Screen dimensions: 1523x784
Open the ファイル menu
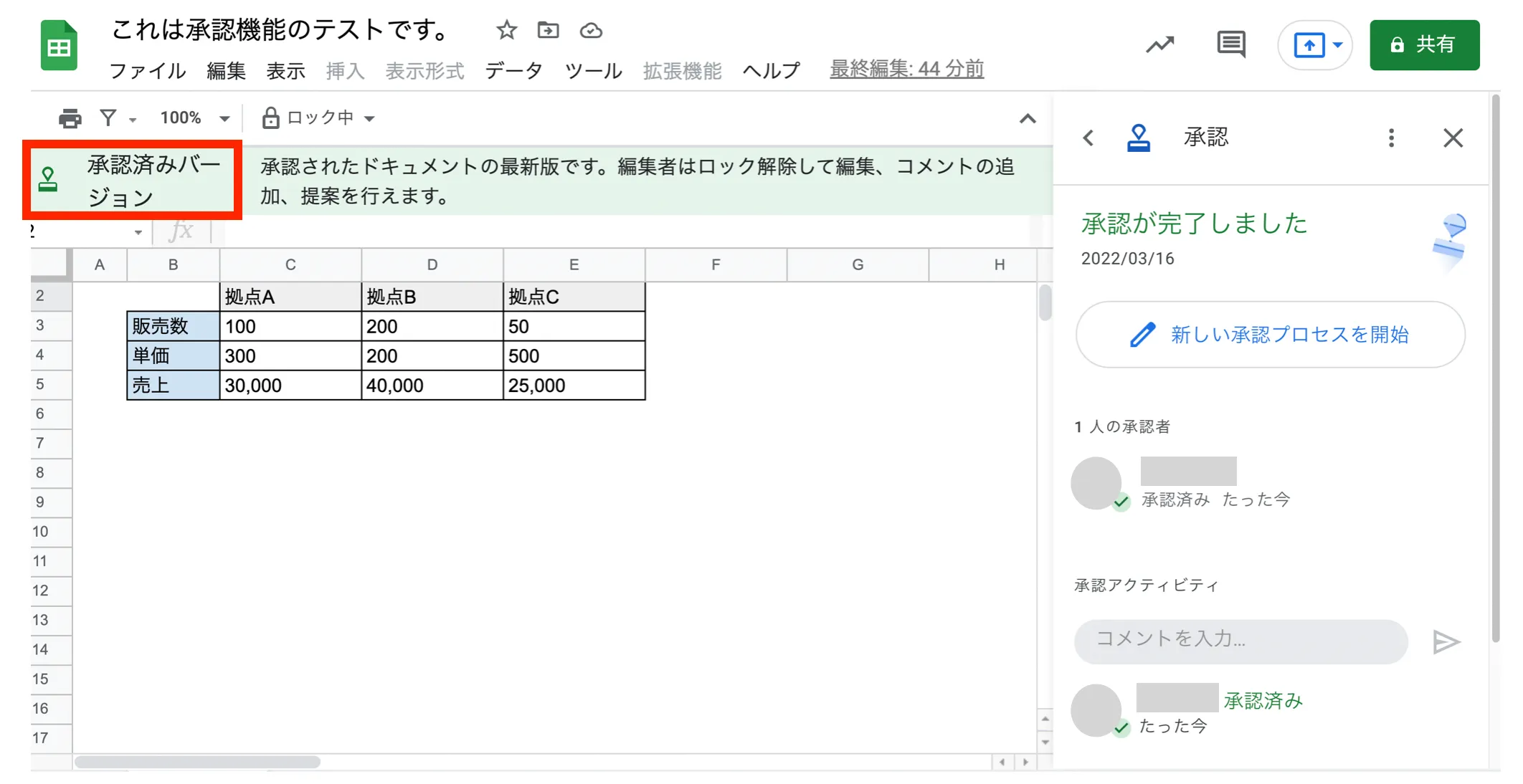tap(147, 70)
